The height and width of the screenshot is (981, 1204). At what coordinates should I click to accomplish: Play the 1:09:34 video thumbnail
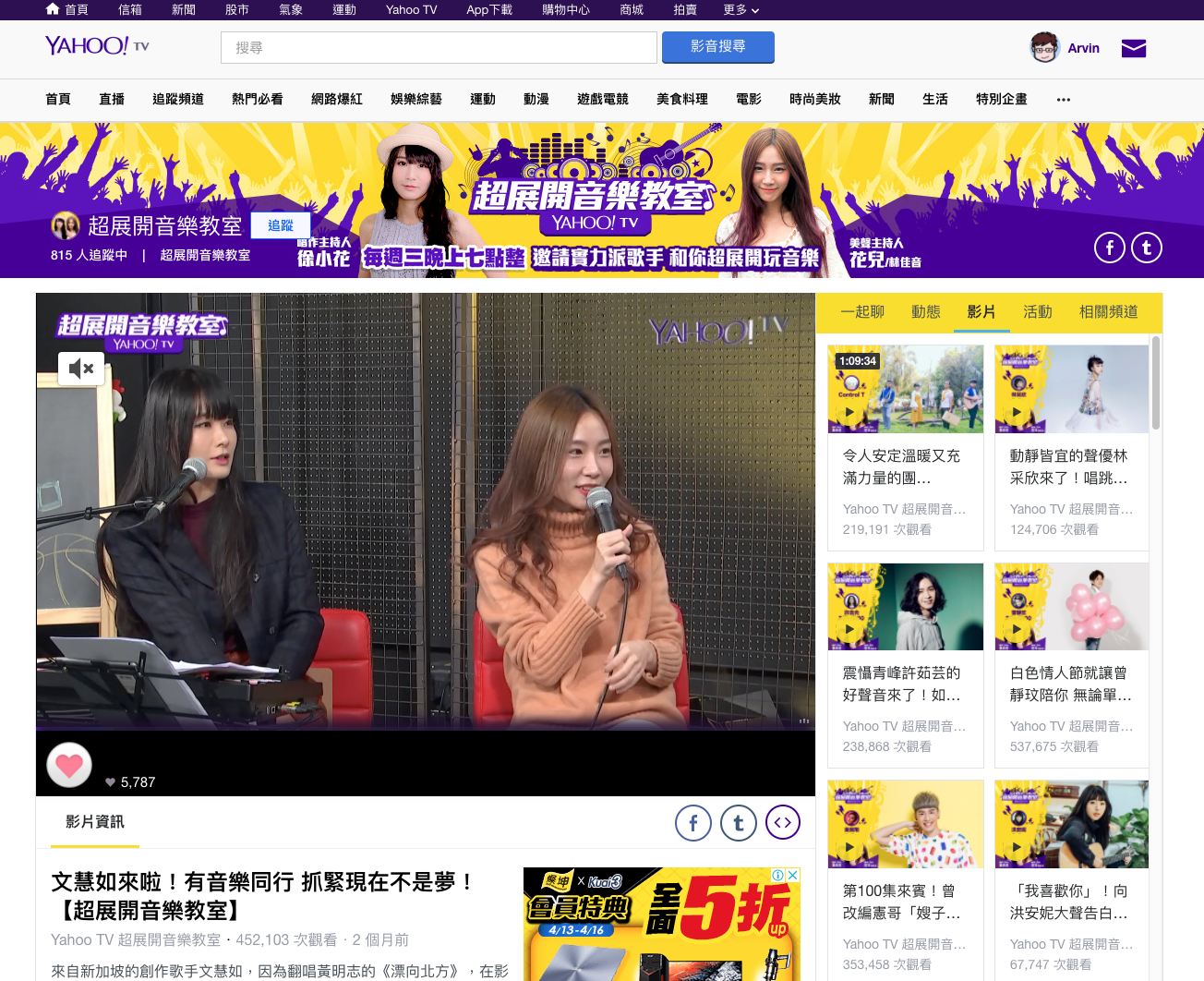coord(906,389)
